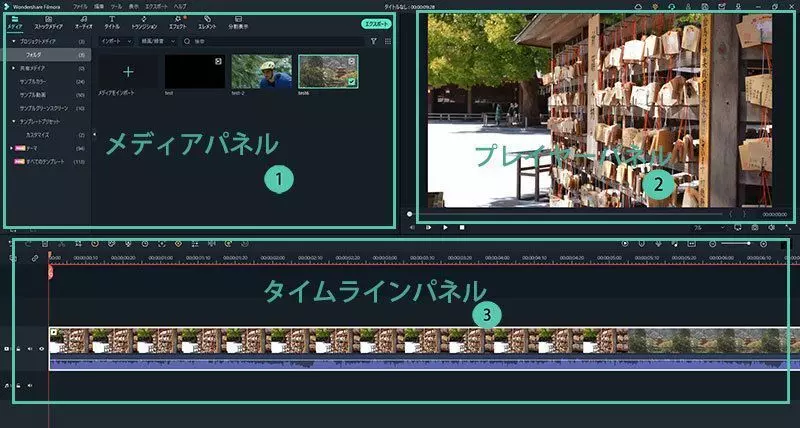This screenshot has height=428, width=800.
Task: Expand the 共有メディア tree node
Action: coord(13,68)
